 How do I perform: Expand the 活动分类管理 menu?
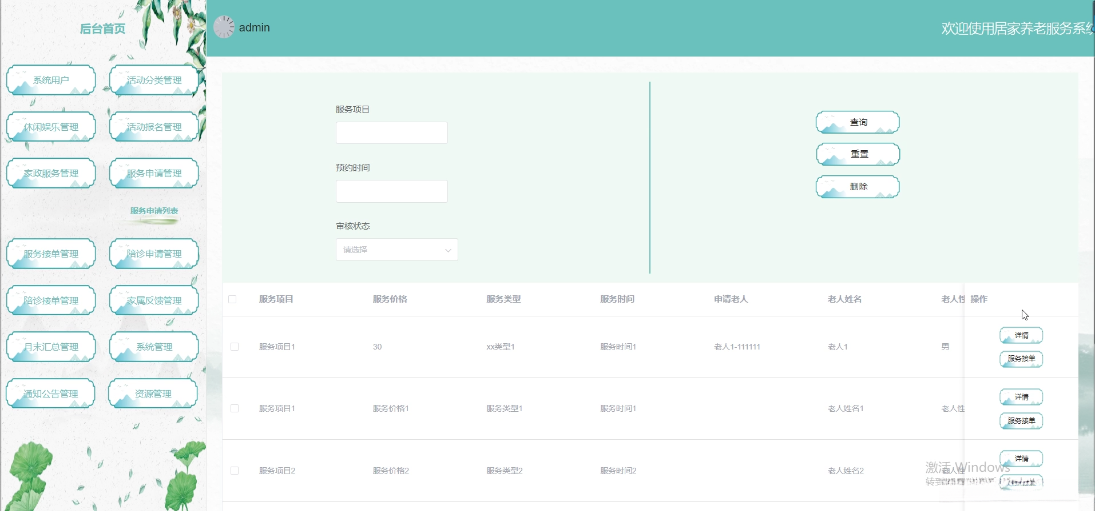coord(154,80)
